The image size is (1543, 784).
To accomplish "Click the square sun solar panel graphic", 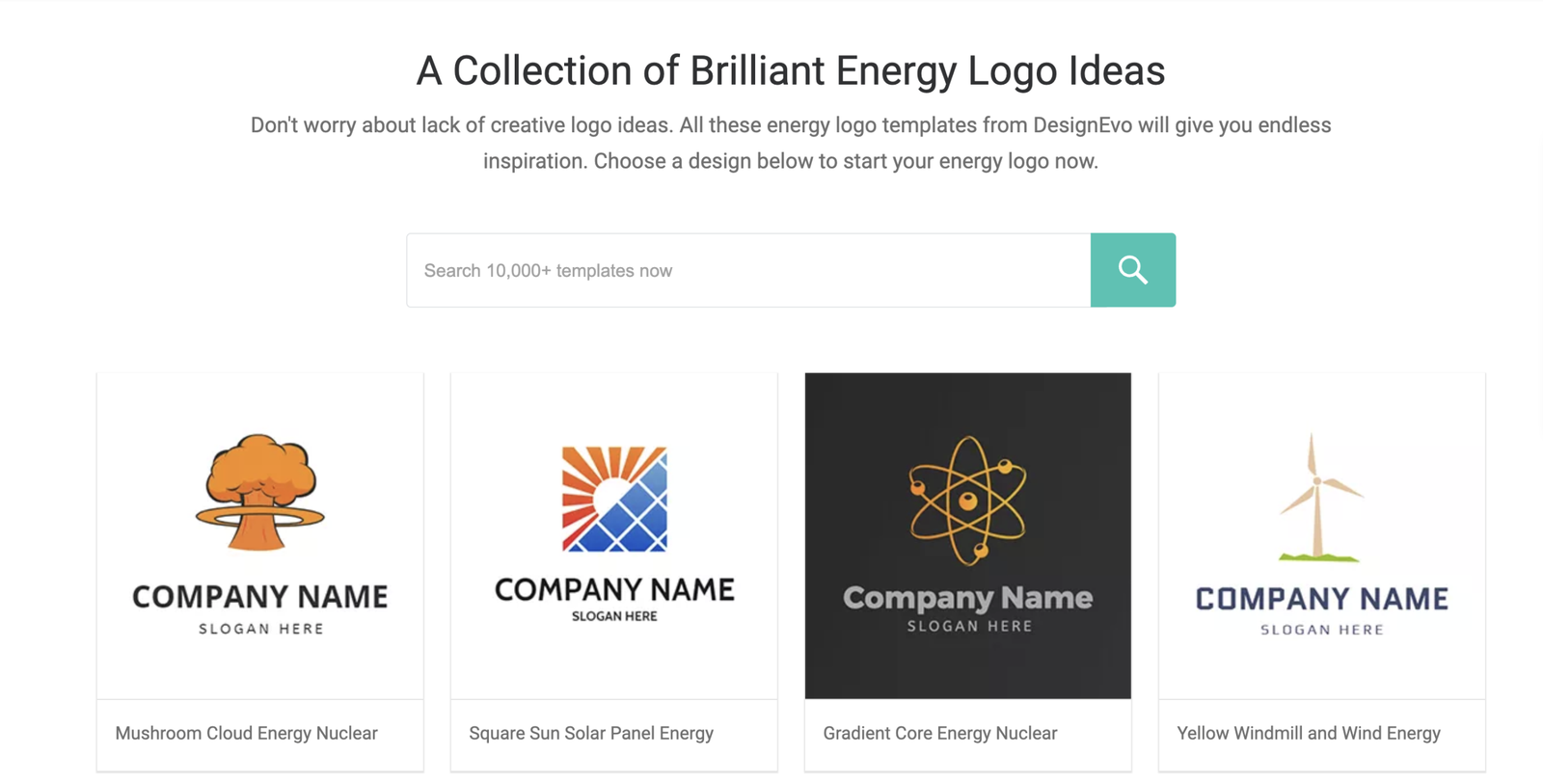I will click(x=614, y=499).
